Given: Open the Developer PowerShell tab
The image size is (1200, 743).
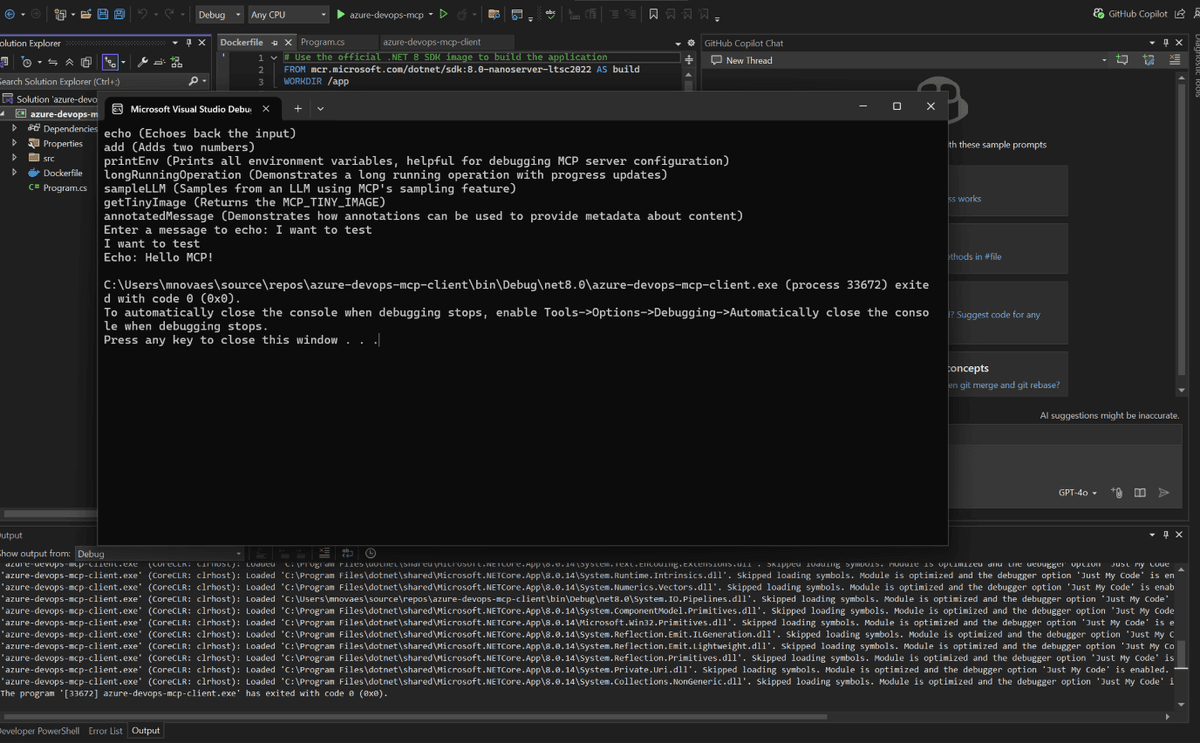Looking at the screenshot, I should coord(39,731).
